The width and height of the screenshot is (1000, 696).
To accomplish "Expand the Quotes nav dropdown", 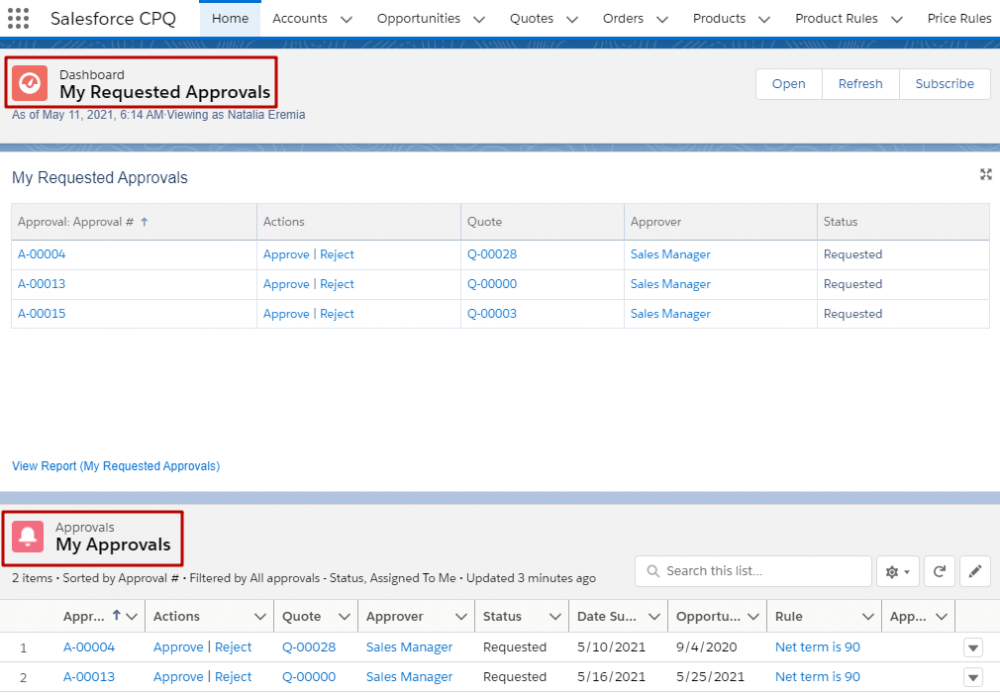I will tap(572, 20).
